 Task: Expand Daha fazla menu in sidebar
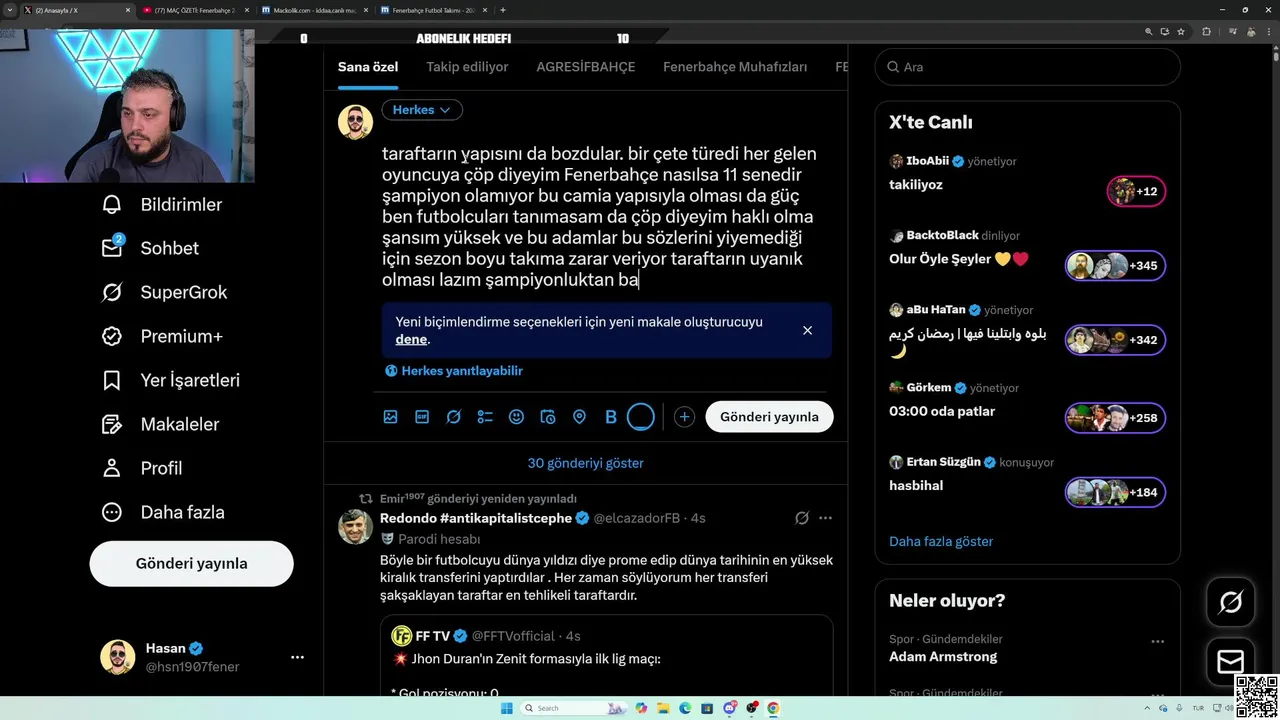coord(163,512)
